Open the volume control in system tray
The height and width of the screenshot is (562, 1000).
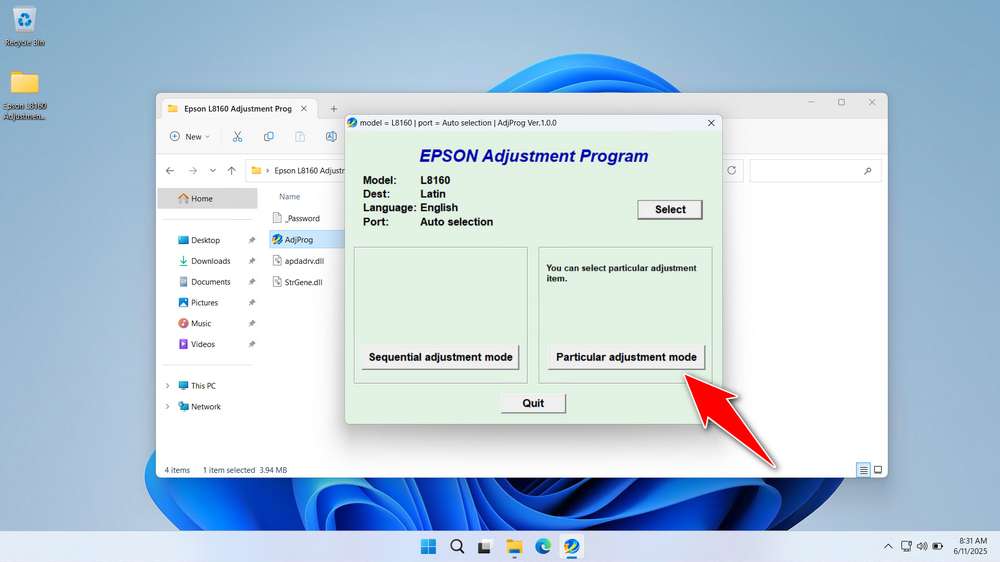(922, 547)
